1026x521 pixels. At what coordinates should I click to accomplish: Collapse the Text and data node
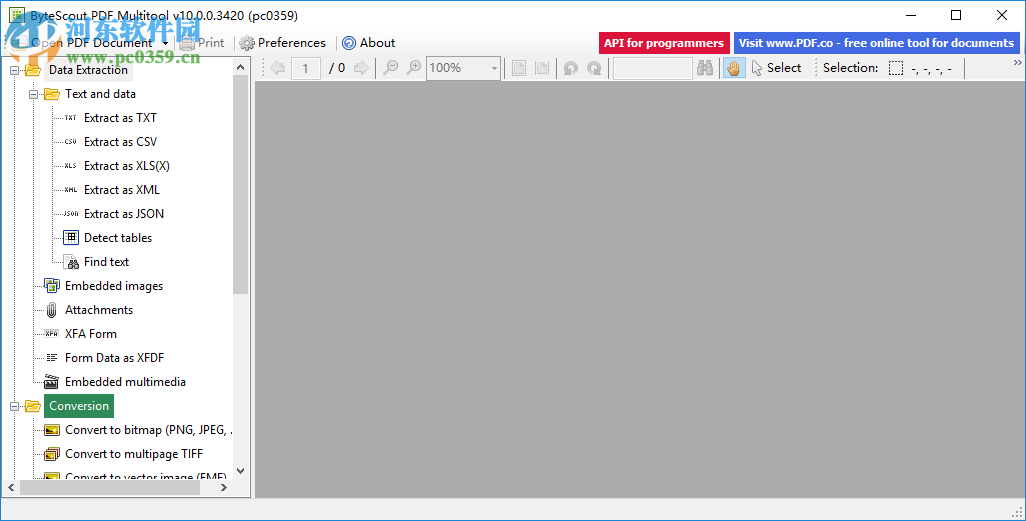33,94
